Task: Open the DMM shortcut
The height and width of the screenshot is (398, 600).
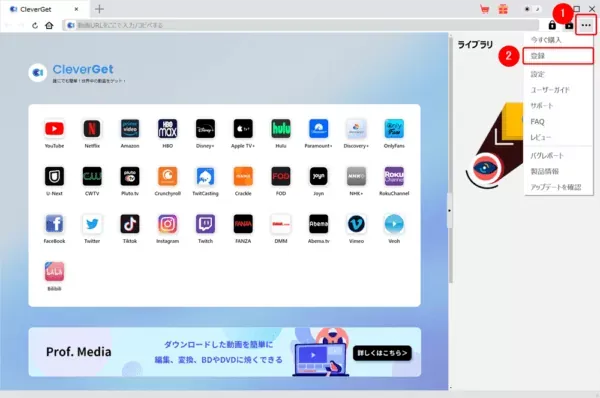Action: point(281,224)
